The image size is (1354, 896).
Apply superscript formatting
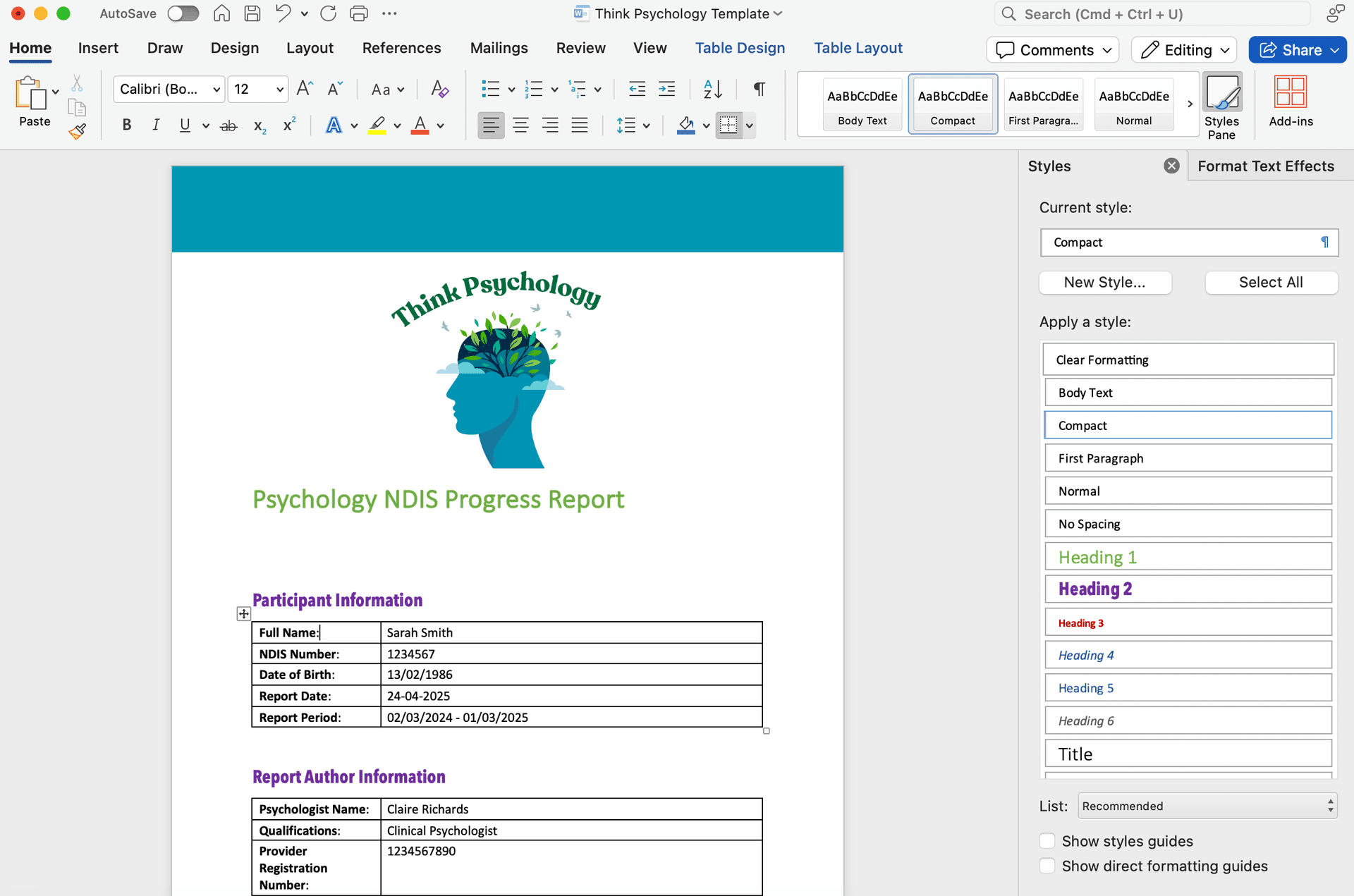(288, 125)
